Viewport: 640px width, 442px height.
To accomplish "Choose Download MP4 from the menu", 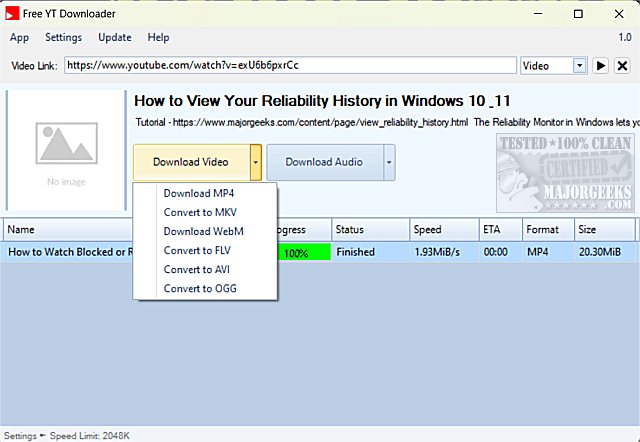I will click(199, 193).
